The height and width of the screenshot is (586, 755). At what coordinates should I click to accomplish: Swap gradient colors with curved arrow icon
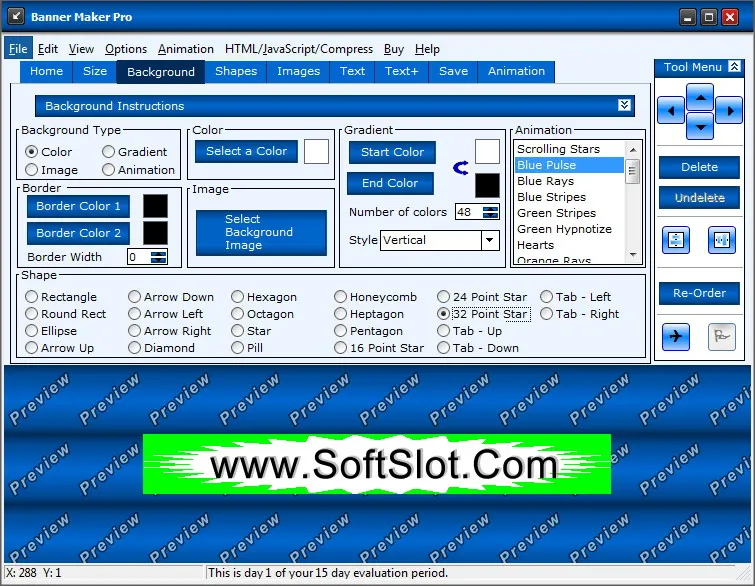pos(461,168)
